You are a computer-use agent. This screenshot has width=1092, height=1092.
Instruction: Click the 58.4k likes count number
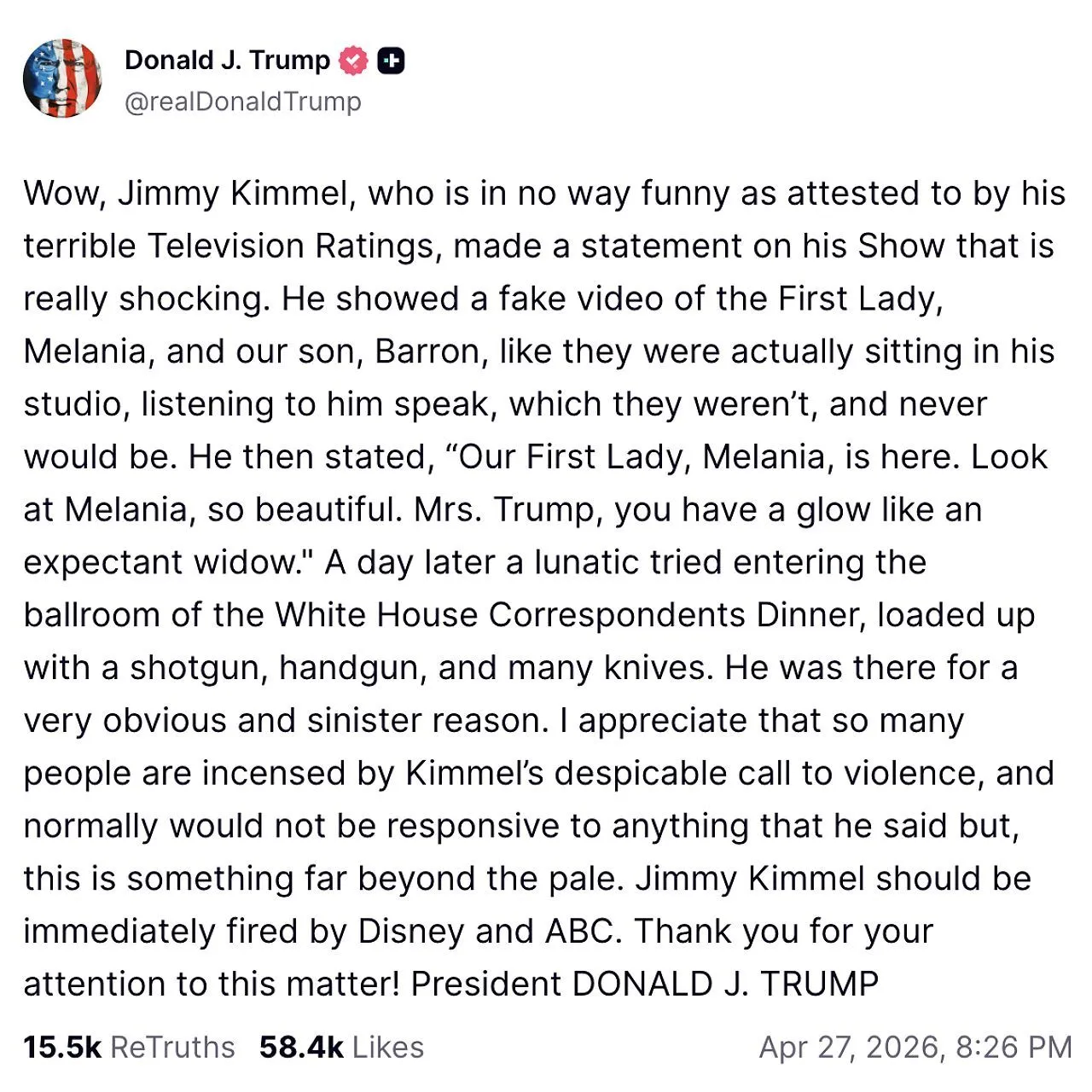301,1047
